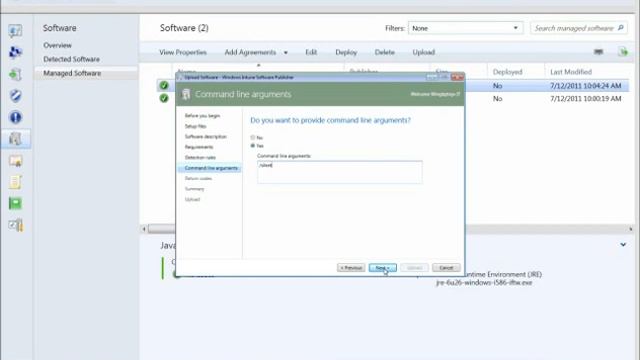Go to the Return codes step
Viewport: 640px width, 360px height.
(198, 179)
